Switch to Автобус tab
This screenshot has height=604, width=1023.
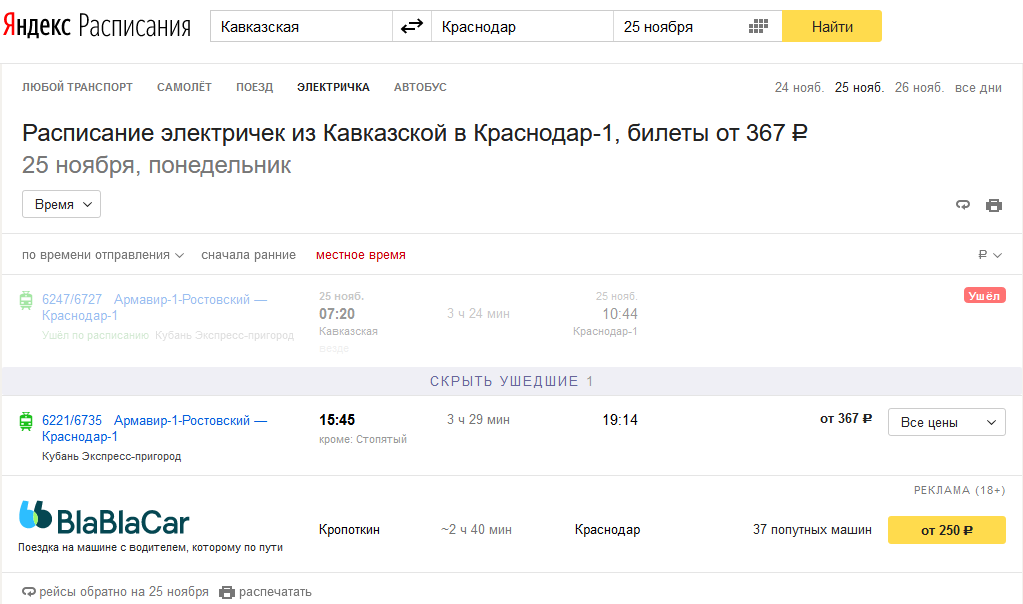tap(420, 87)
